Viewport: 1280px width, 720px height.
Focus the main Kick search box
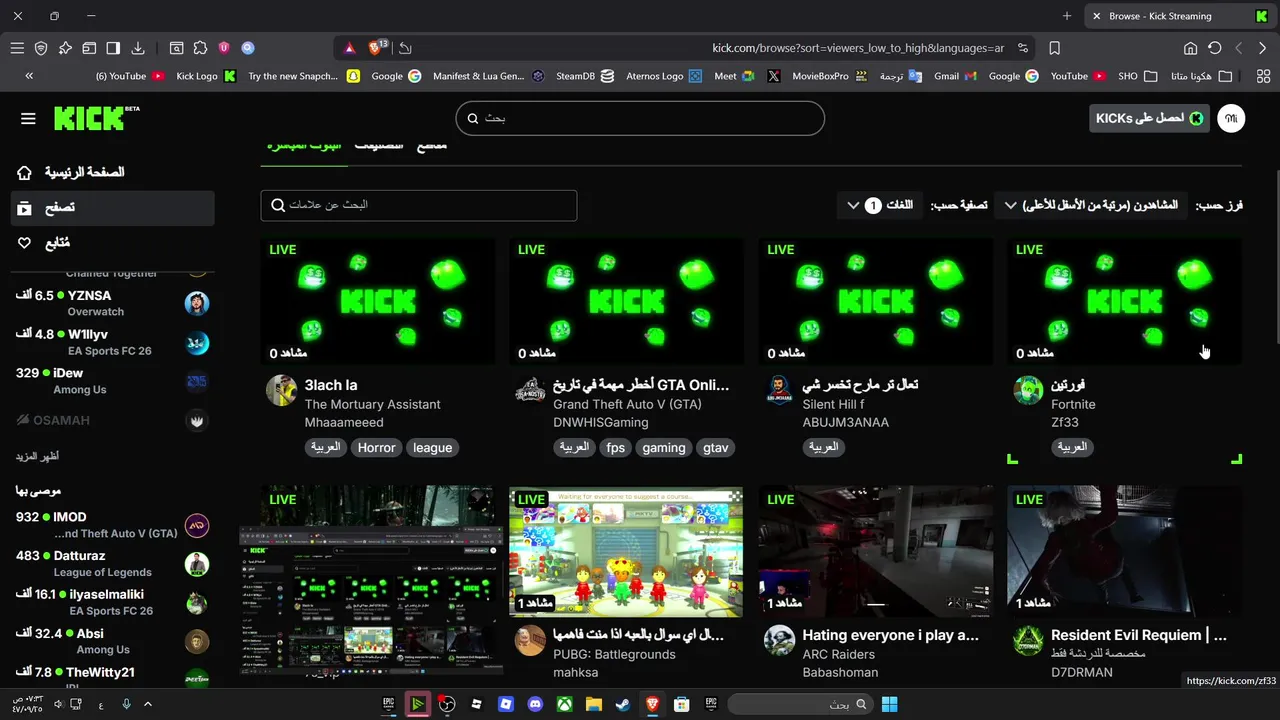[x=640, y=118]
